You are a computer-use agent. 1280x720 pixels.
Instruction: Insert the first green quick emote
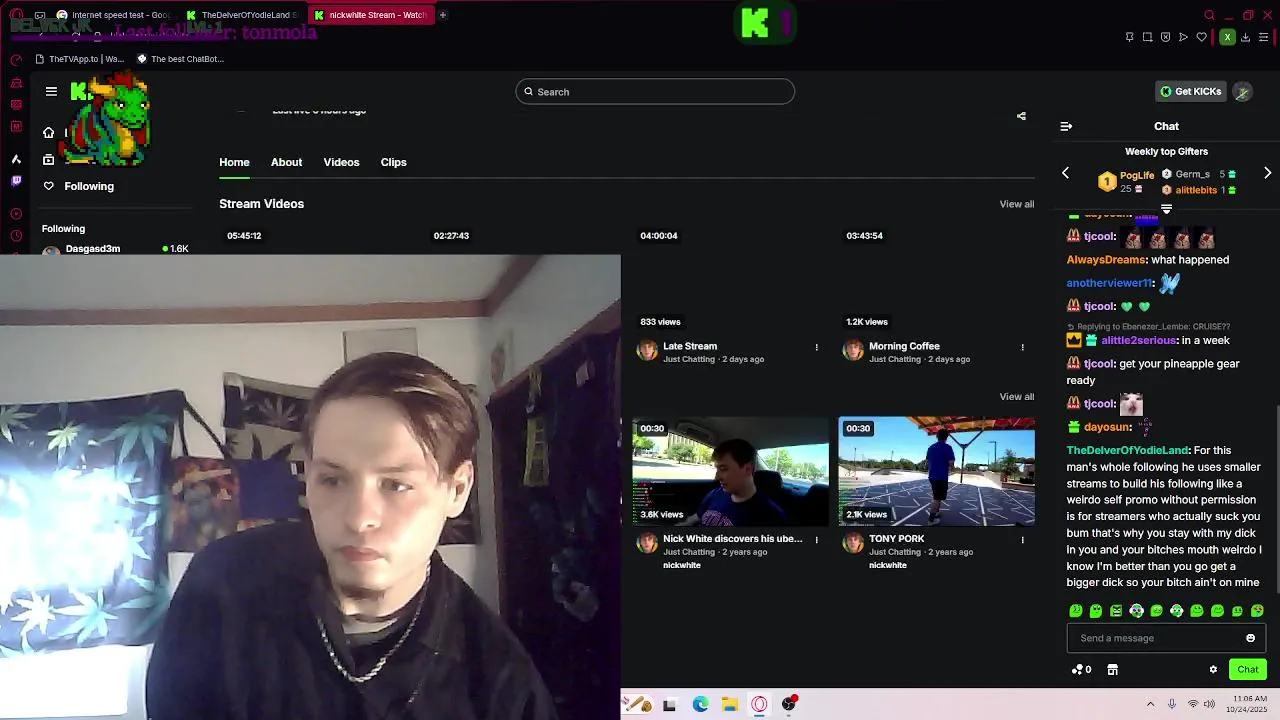coord(1076,611)
